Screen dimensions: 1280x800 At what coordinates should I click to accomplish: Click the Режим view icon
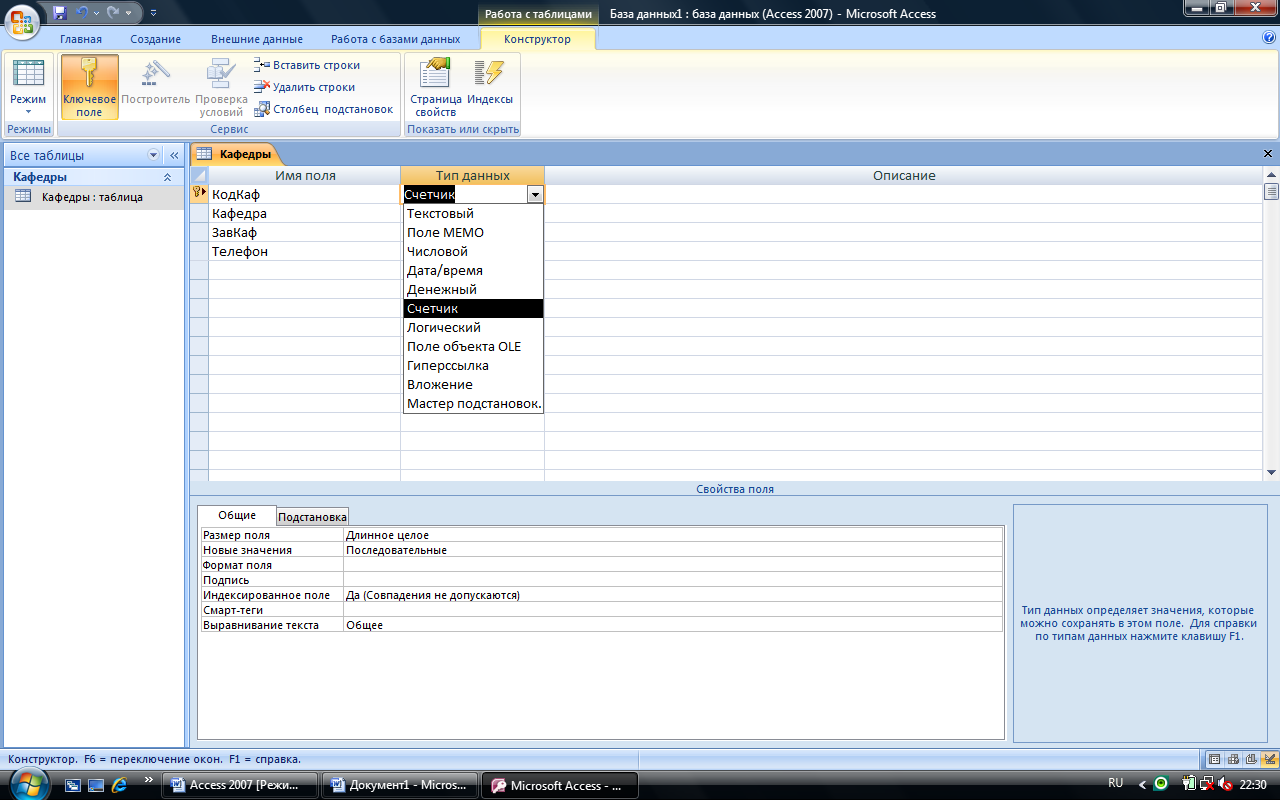tap(28, 75)
